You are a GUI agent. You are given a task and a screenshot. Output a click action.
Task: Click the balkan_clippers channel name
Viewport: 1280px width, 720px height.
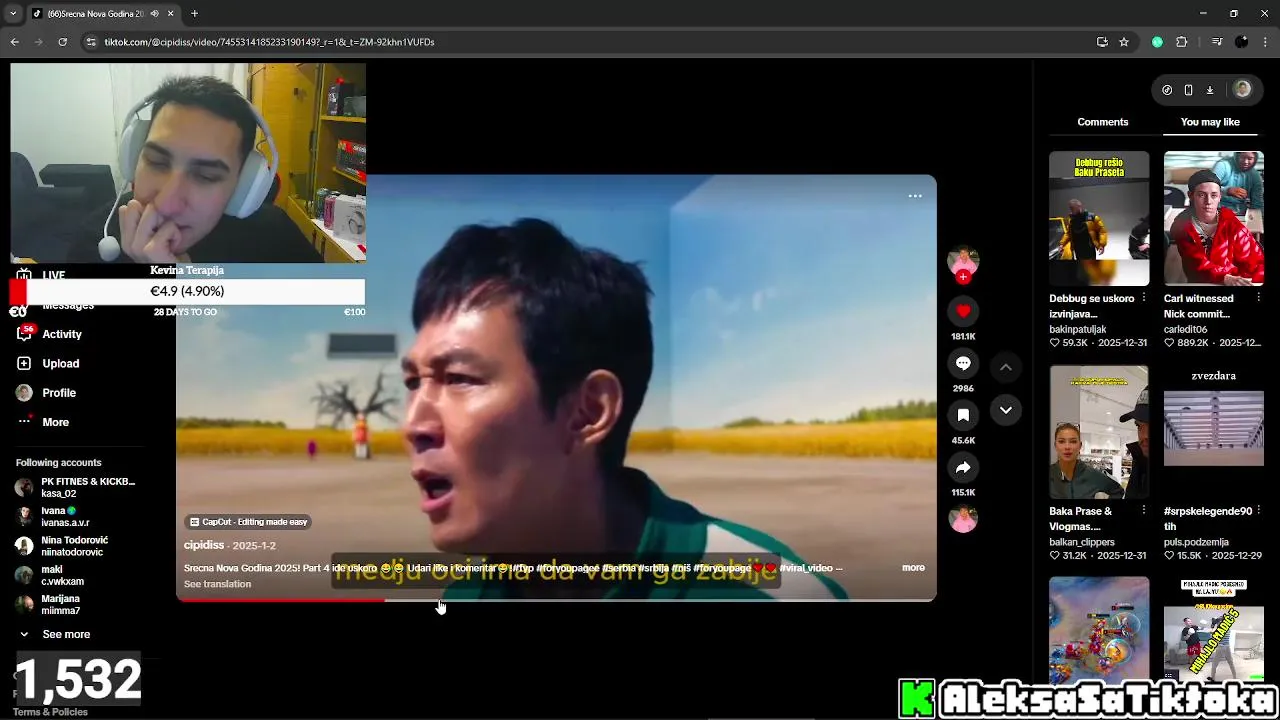coord(1081,542)
